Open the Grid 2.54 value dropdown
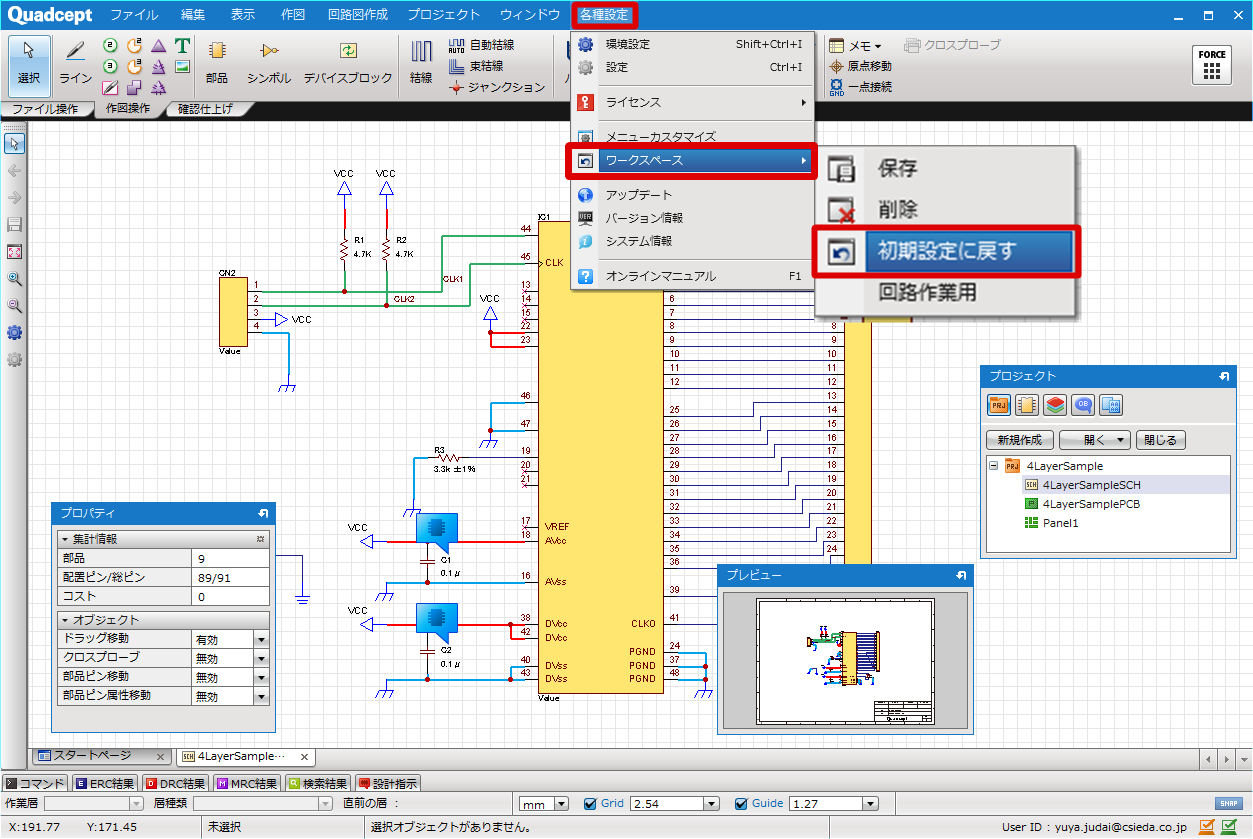This screenshot has width=1253, height=839. (x=712, y=803)
